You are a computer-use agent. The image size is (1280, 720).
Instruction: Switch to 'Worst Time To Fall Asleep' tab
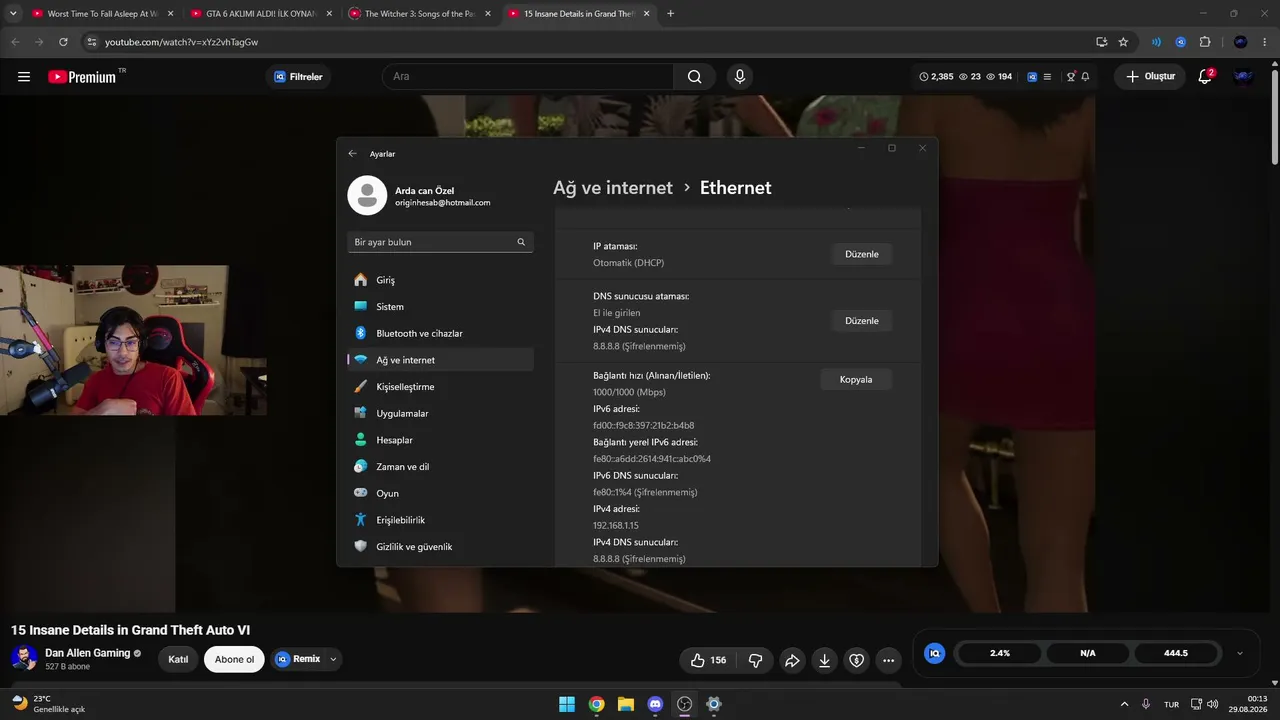(x=103, y=14)
